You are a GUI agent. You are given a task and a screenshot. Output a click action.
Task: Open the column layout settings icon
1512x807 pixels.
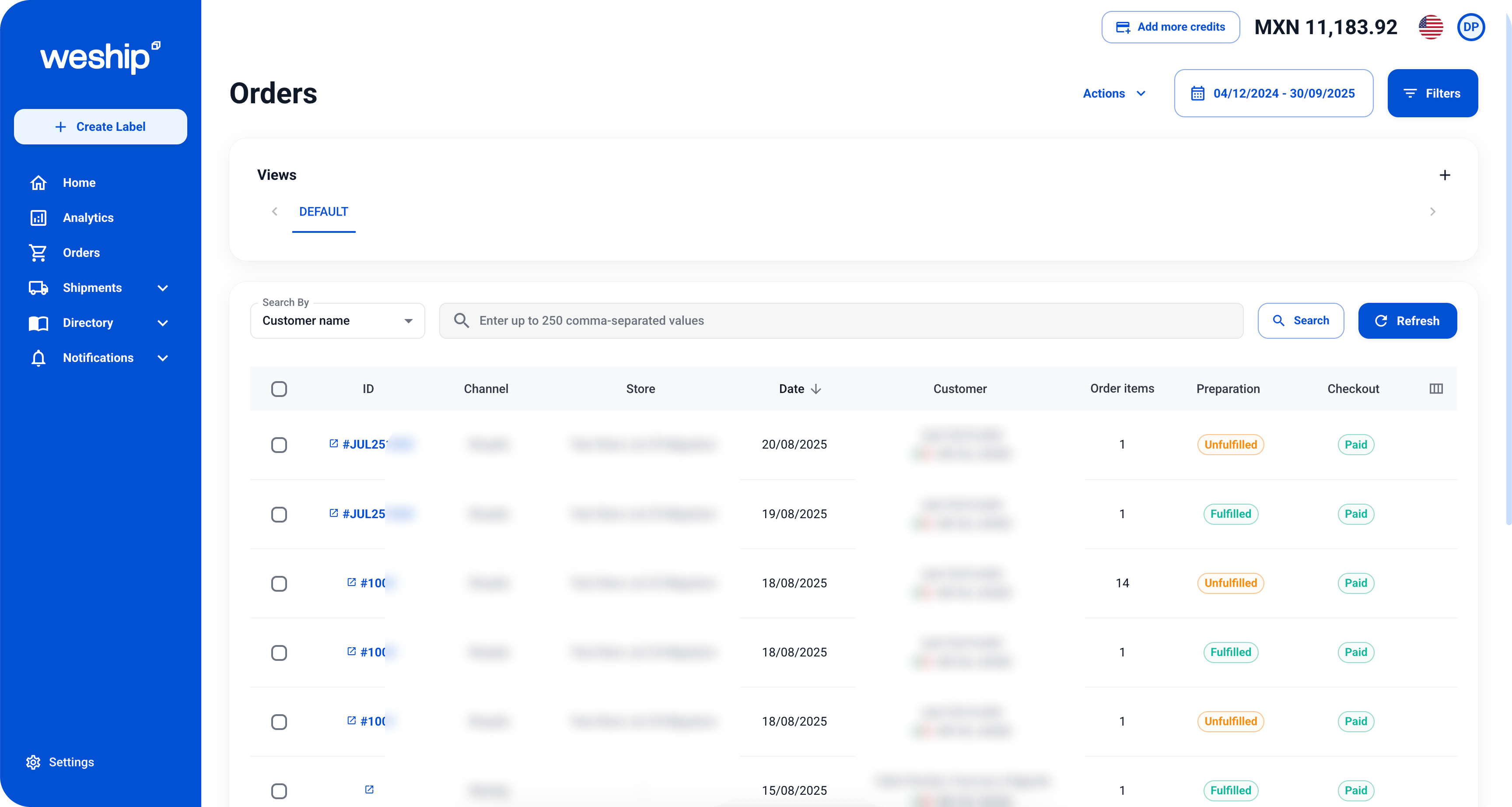pyautogui.click(x=1436, y=389)
